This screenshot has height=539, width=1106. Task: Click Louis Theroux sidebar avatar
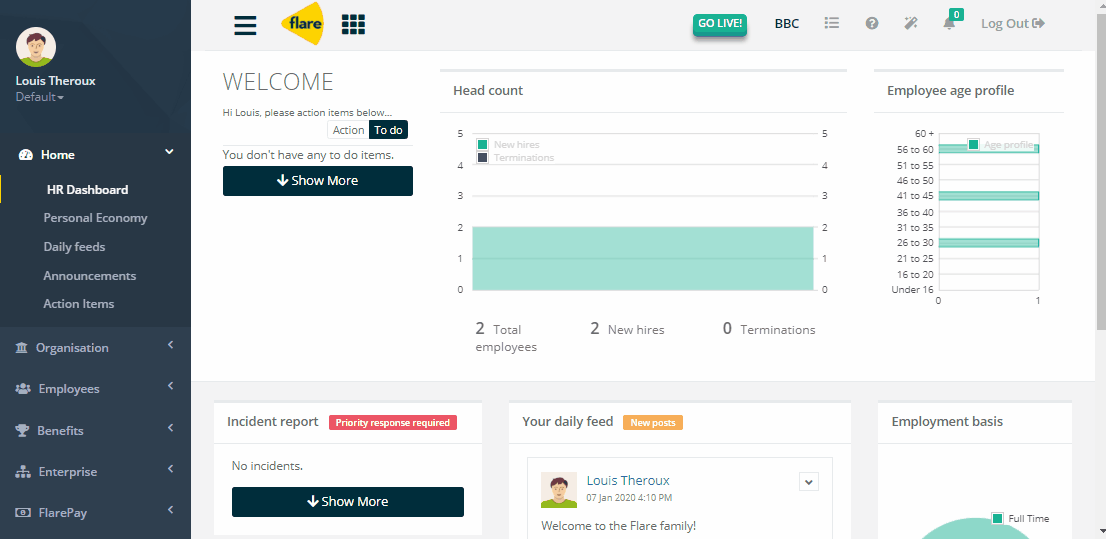point(36,47)
